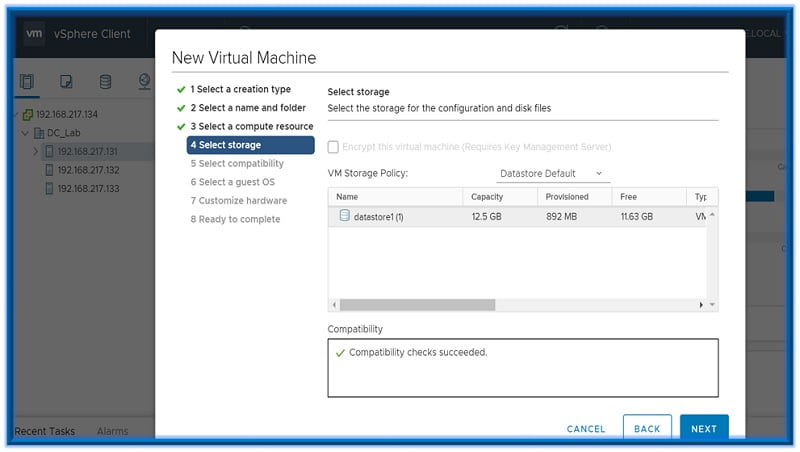Viewport: 800px width, 452px height.
Task: Click the BACK button
Action: [x=647, y=429]
